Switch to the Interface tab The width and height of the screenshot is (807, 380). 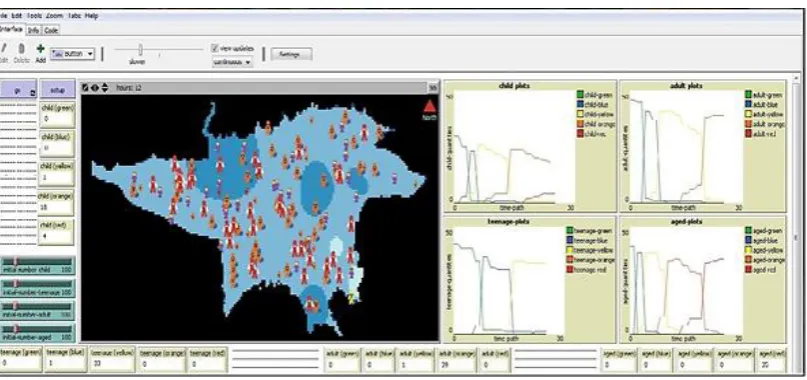coord(11,29)
